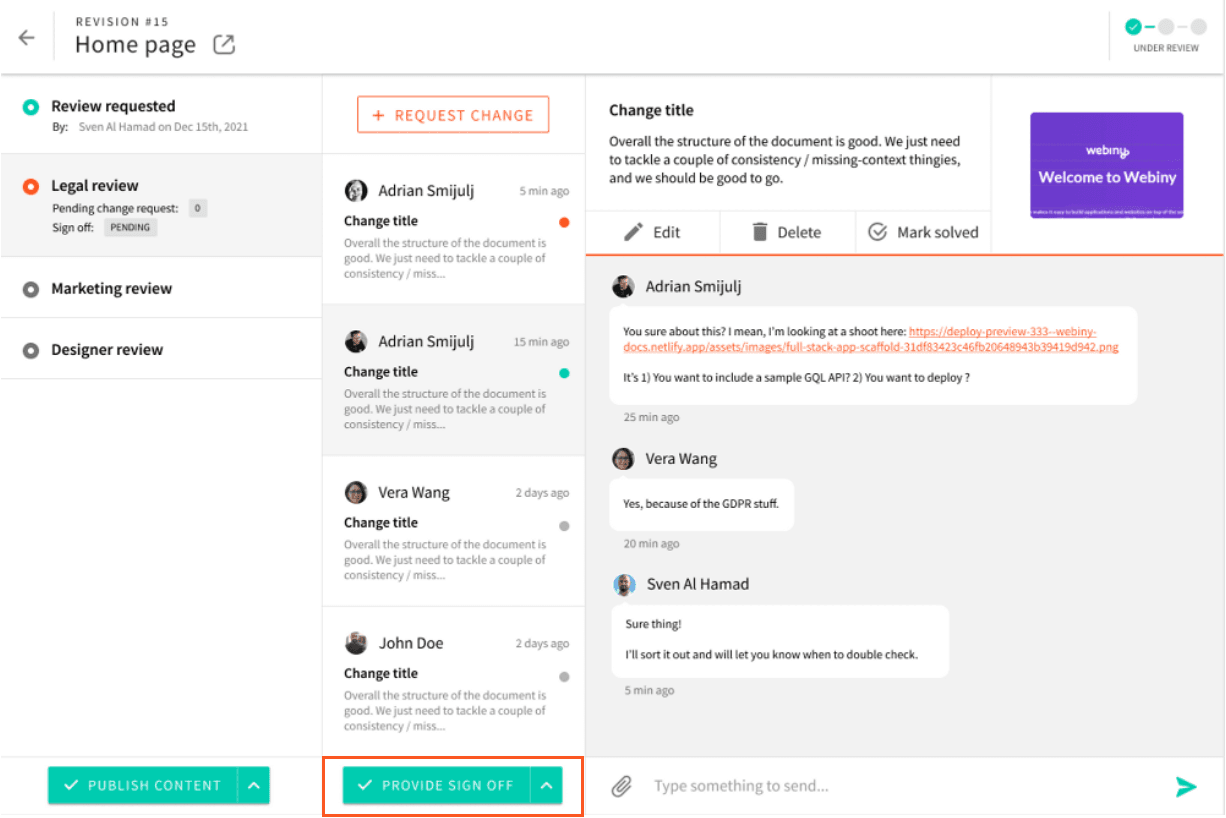Click the Request Change button
Screen dimensions: 1226x818
coord(453,115)
